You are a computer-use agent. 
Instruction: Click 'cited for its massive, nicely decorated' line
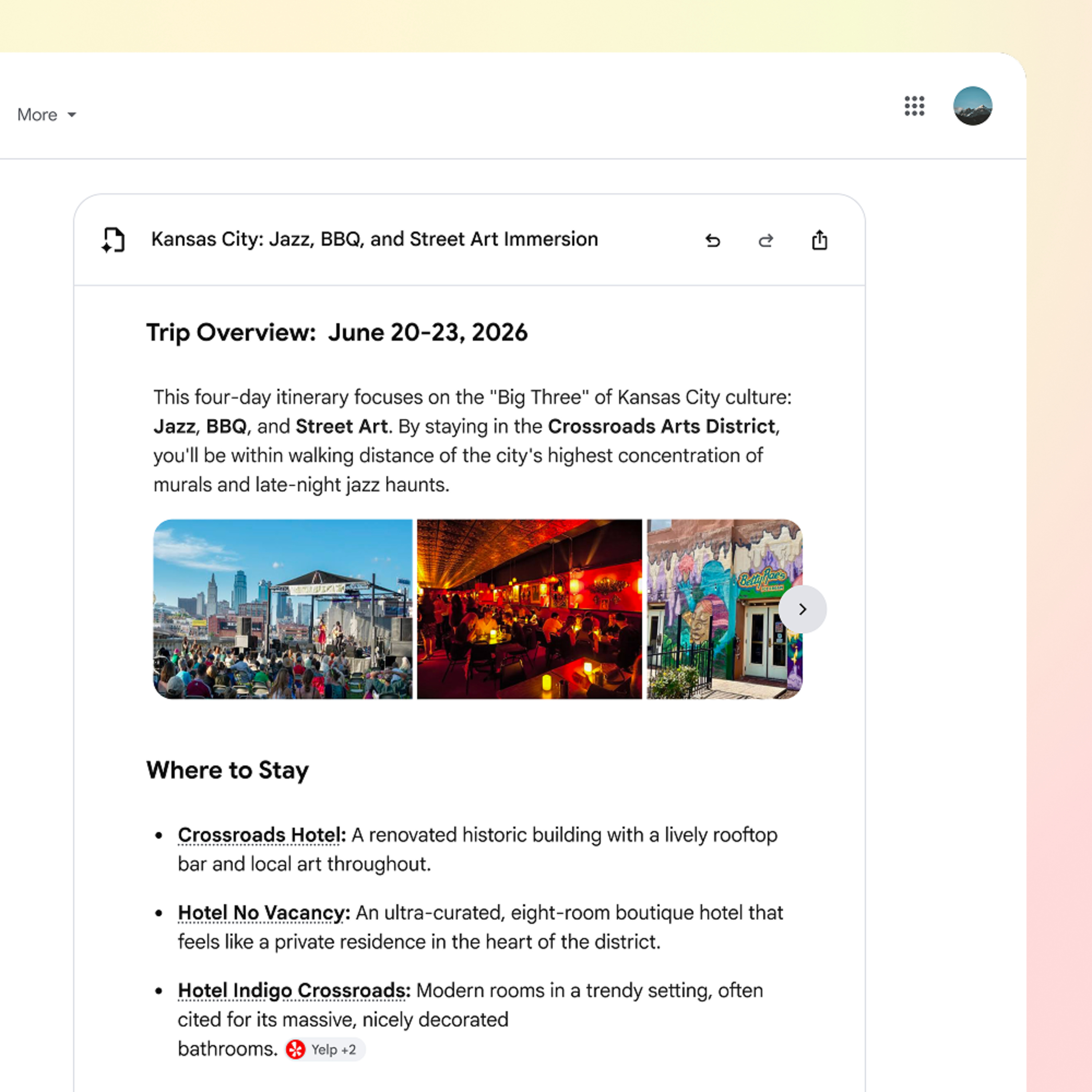tap(343, 1020)
